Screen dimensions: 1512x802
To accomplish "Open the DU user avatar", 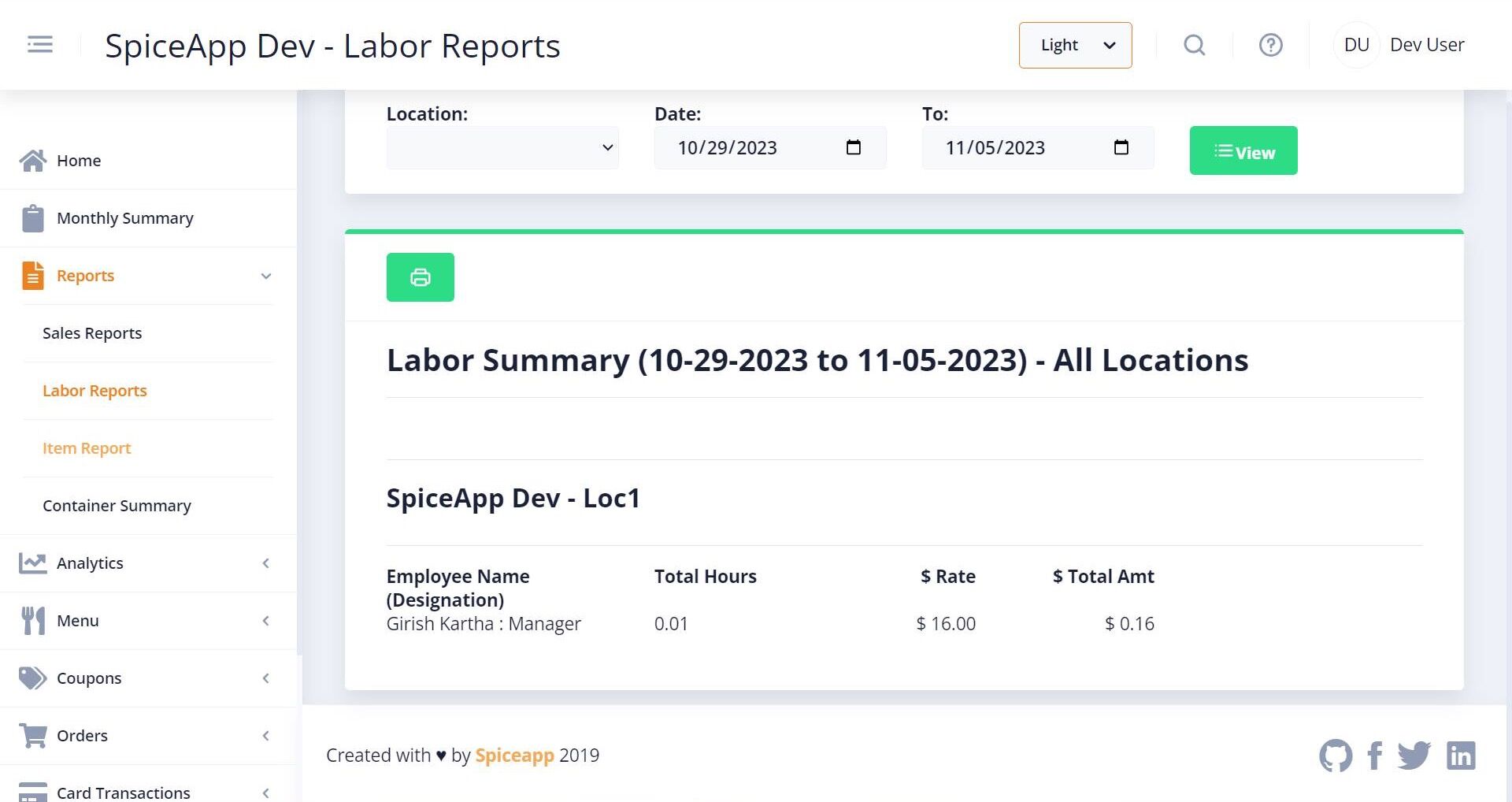I will click(1356, 45).
